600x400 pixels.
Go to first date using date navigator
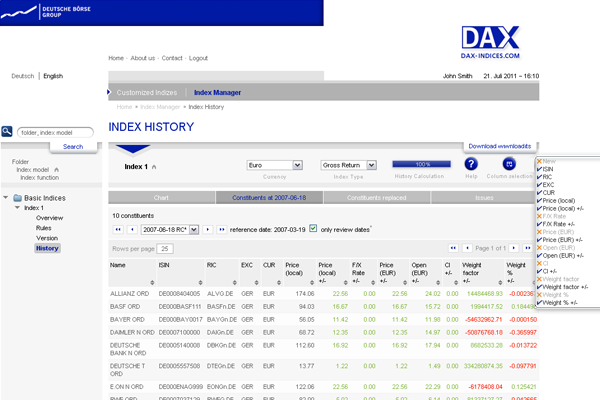tap(118, 230)
